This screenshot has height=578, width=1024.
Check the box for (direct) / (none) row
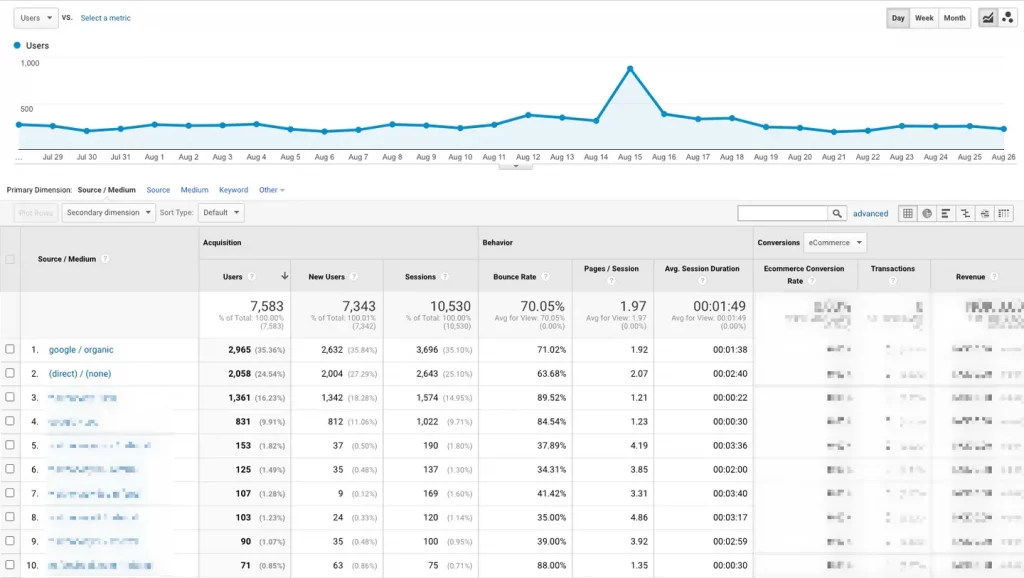coord(10,373)
